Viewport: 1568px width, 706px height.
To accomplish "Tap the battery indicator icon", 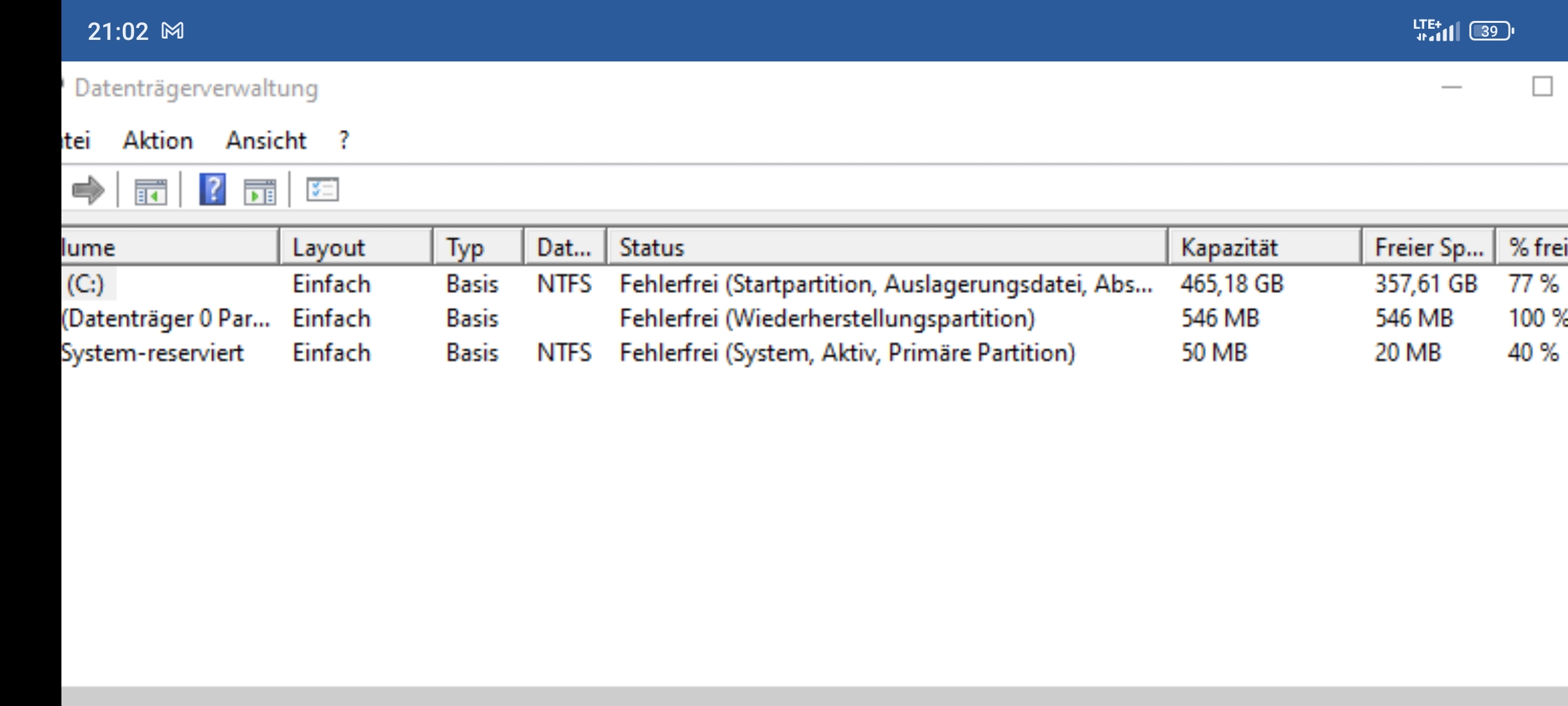I will point(1490,31).
